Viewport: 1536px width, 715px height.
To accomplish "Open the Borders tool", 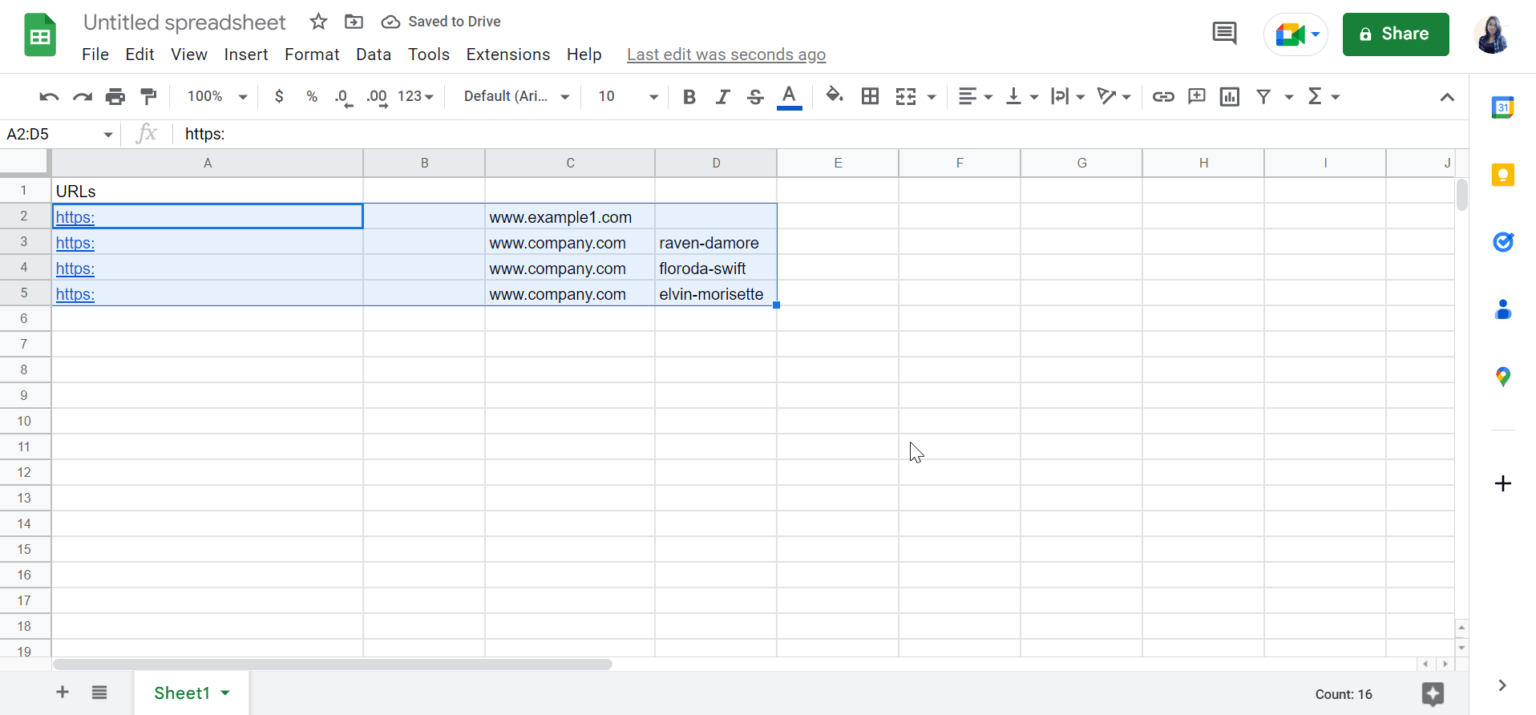I will click(869, 96).
